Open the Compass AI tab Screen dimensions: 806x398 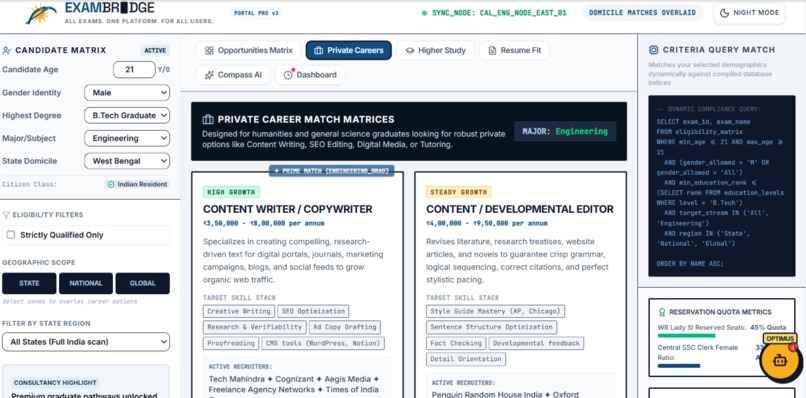[233, 75]
